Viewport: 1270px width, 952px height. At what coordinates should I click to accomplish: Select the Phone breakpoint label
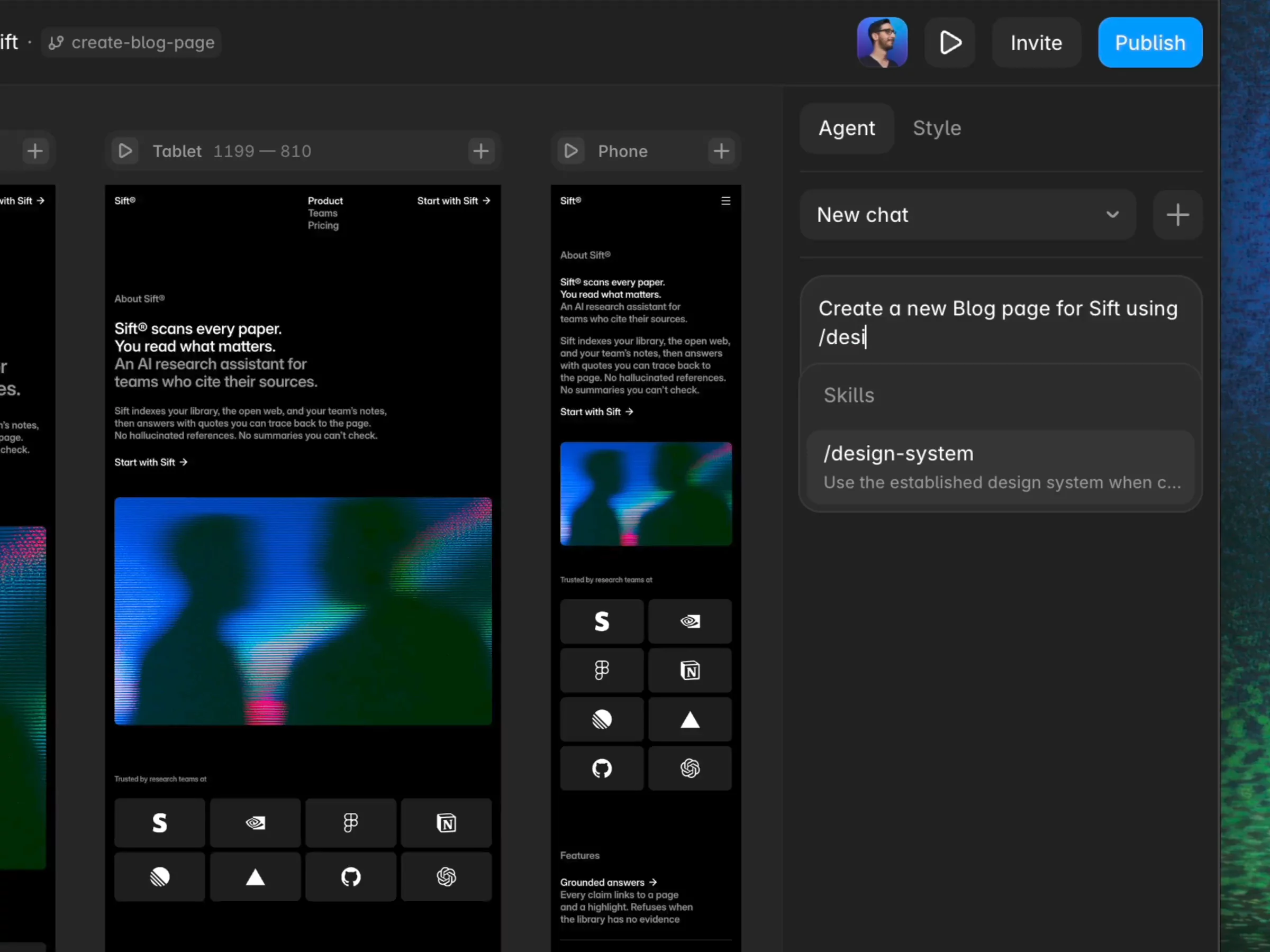(x=623, y=151)
